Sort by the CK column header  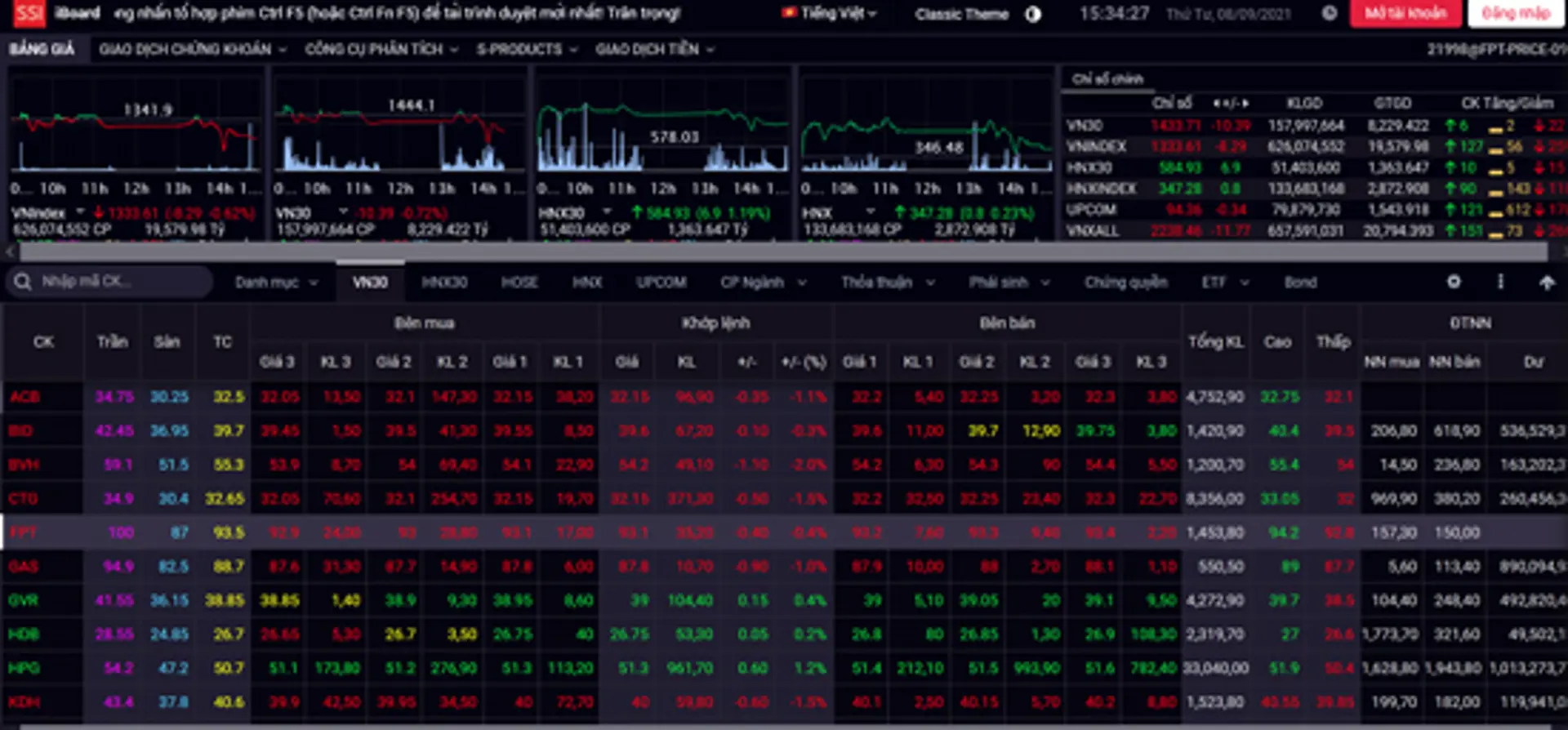point(43,342)
